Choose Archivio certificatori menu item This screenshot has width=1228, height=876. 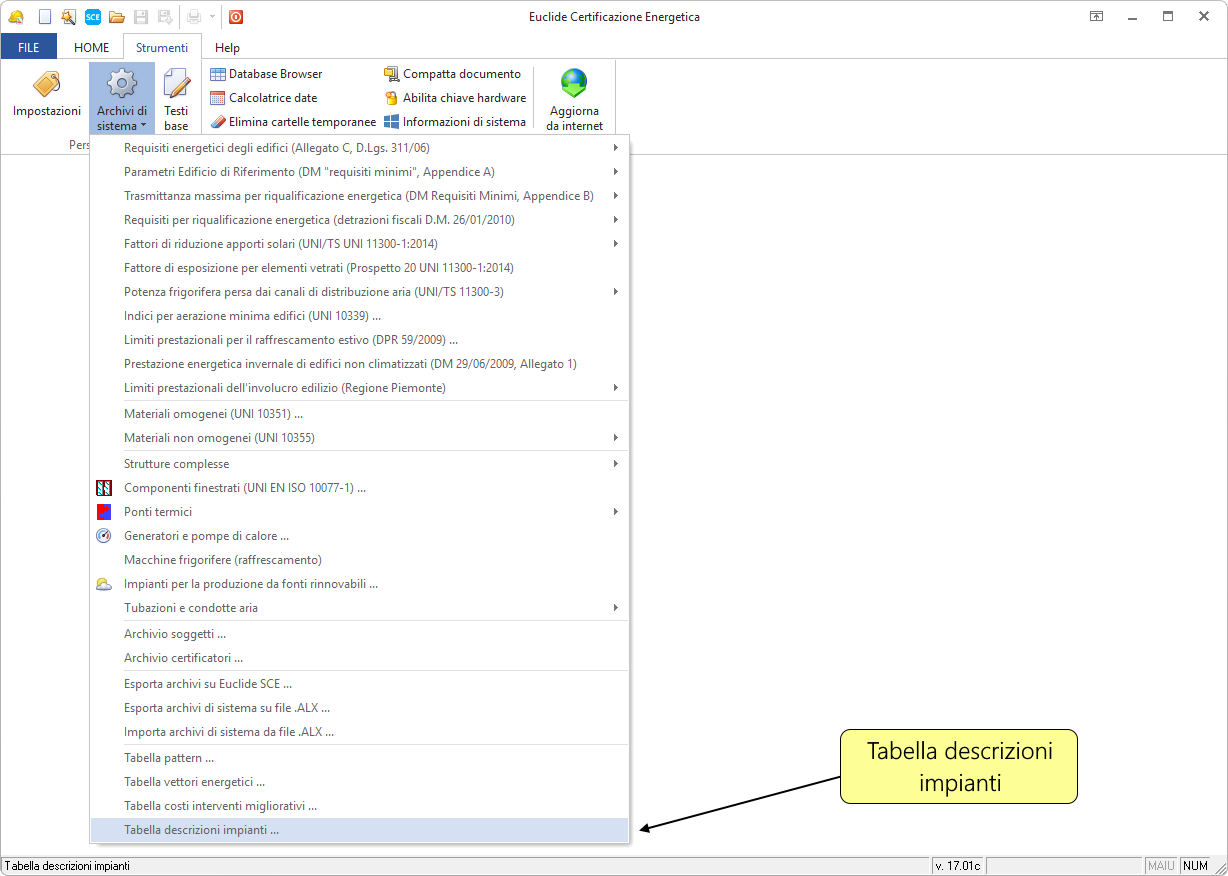pyautogui.click(x=184, y=658)
